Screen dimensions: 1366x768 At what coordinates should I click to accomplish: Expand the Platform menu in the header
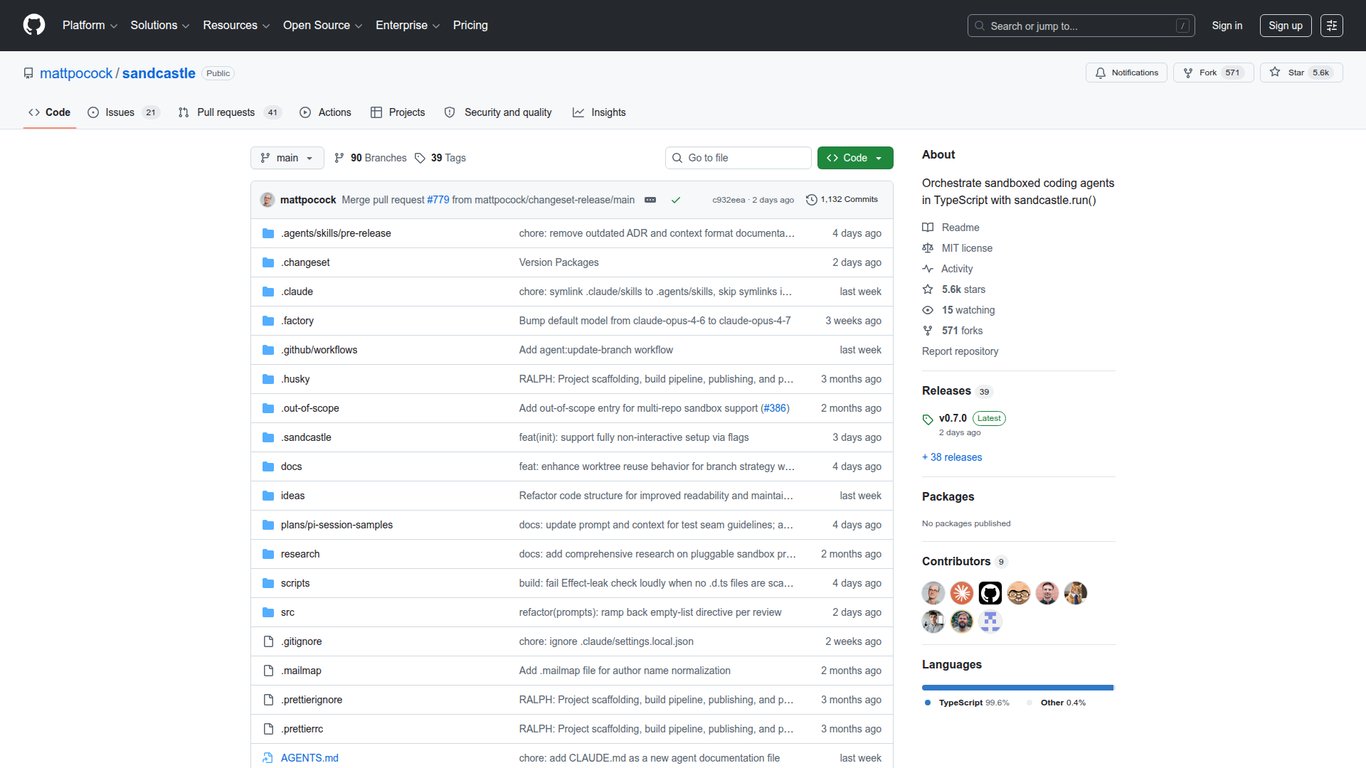pyautogui.click(x=90, y=26)
